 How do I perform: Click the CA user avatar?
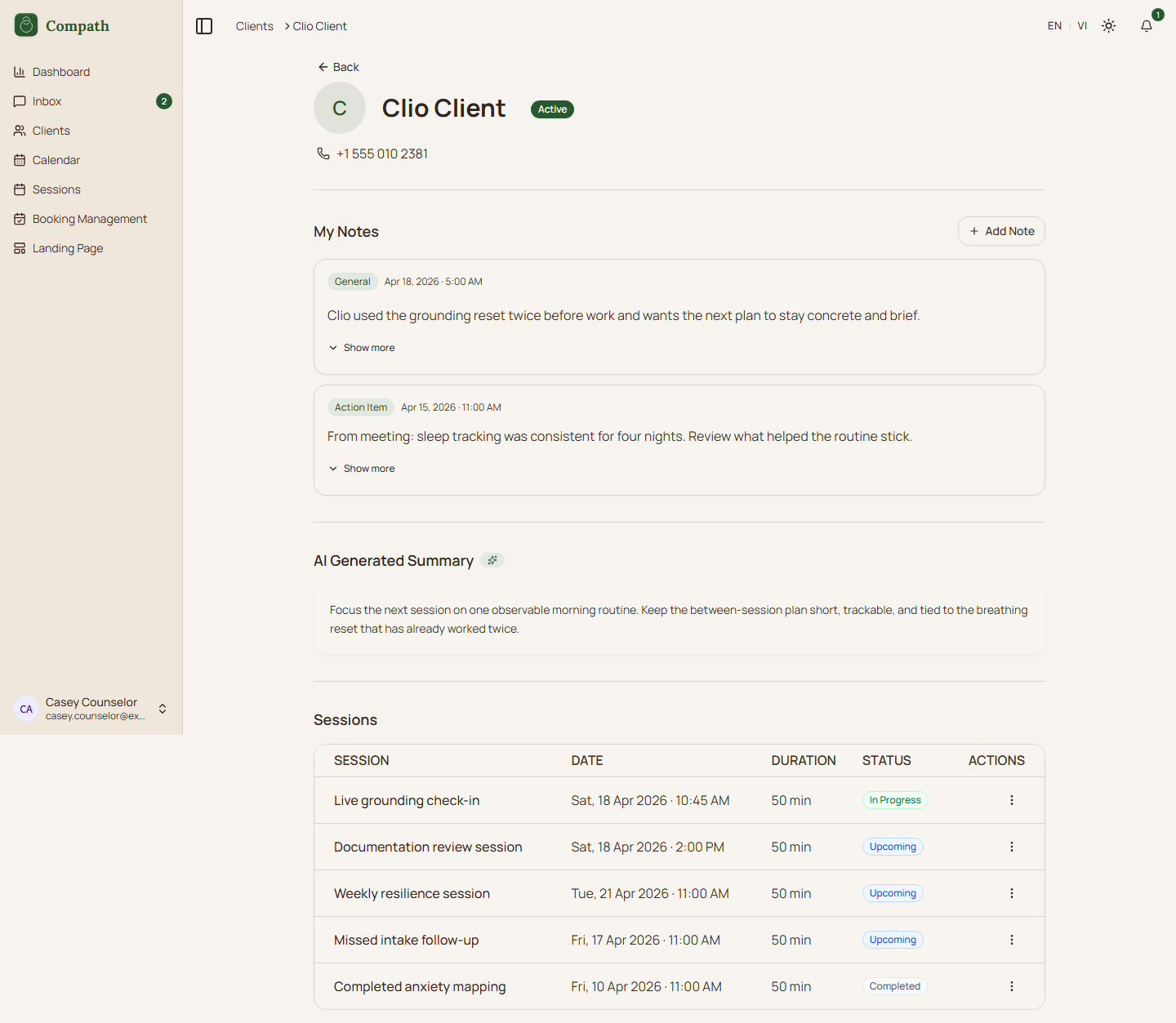pyautogui.click(x=26, y=709)
